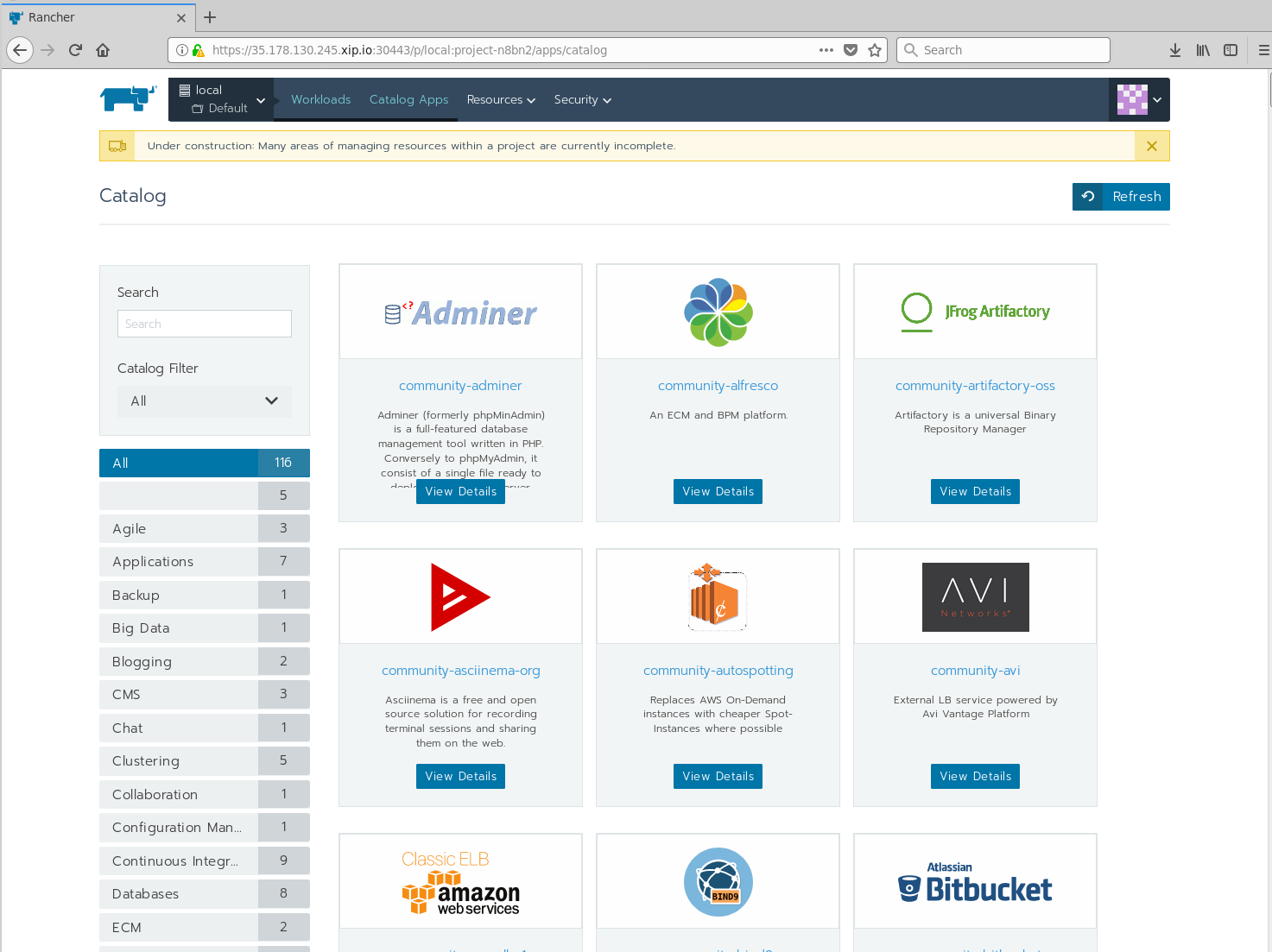Click the site info icon in address bar
This screenshot has height=952, width=1272.
[181, 50]
